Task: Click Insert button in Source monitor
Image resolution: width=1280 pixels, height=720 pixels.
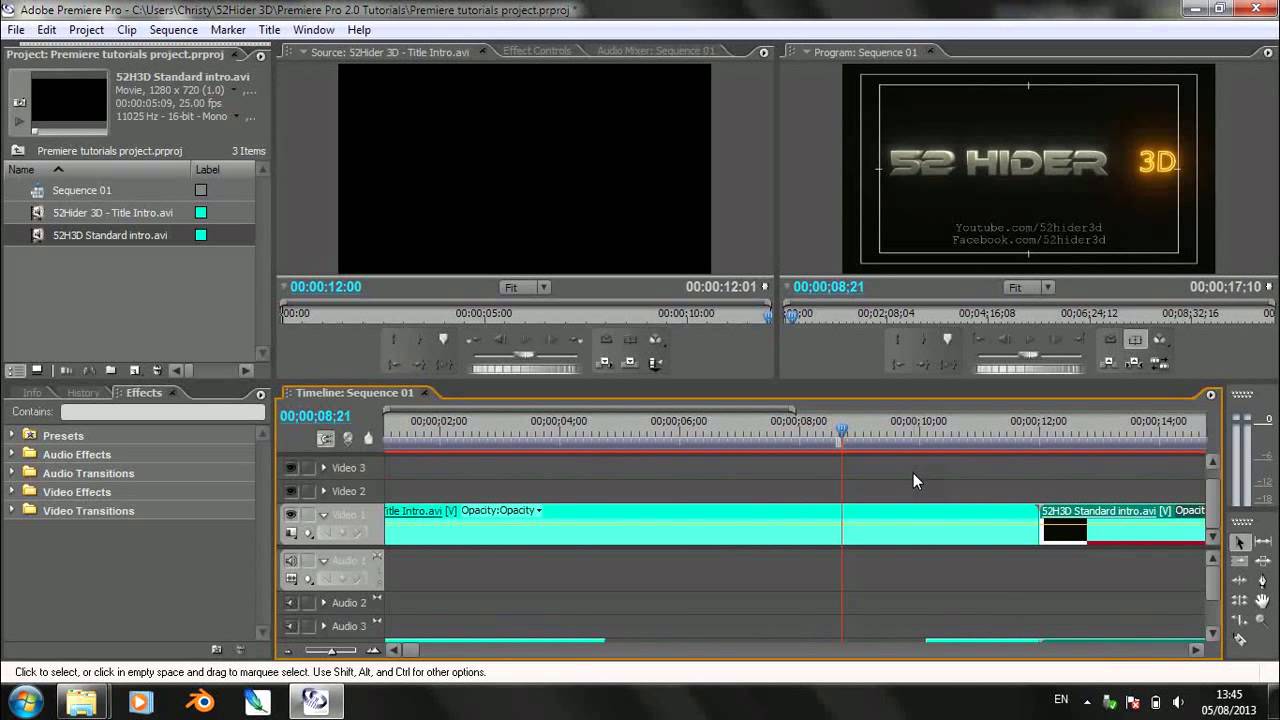Action: 606,362
